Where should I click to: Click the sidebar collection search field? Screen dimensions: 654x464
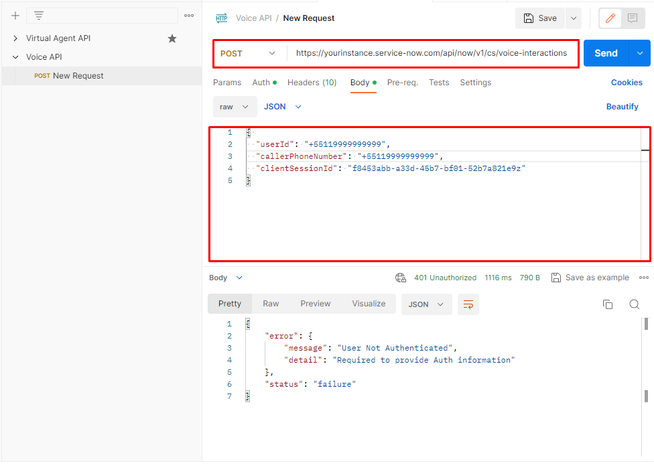point(102,16)
